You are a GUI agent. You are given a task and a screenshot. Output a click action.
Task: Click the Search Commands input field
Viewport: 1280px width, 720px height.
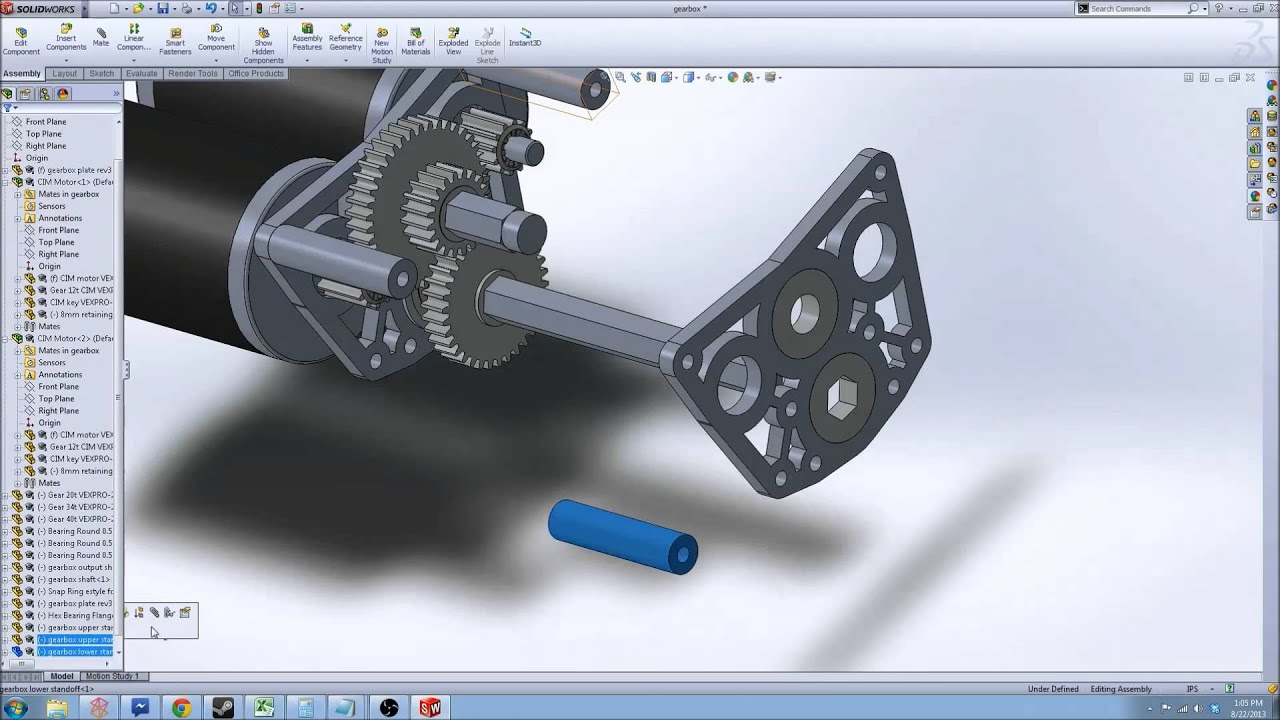1137,8
